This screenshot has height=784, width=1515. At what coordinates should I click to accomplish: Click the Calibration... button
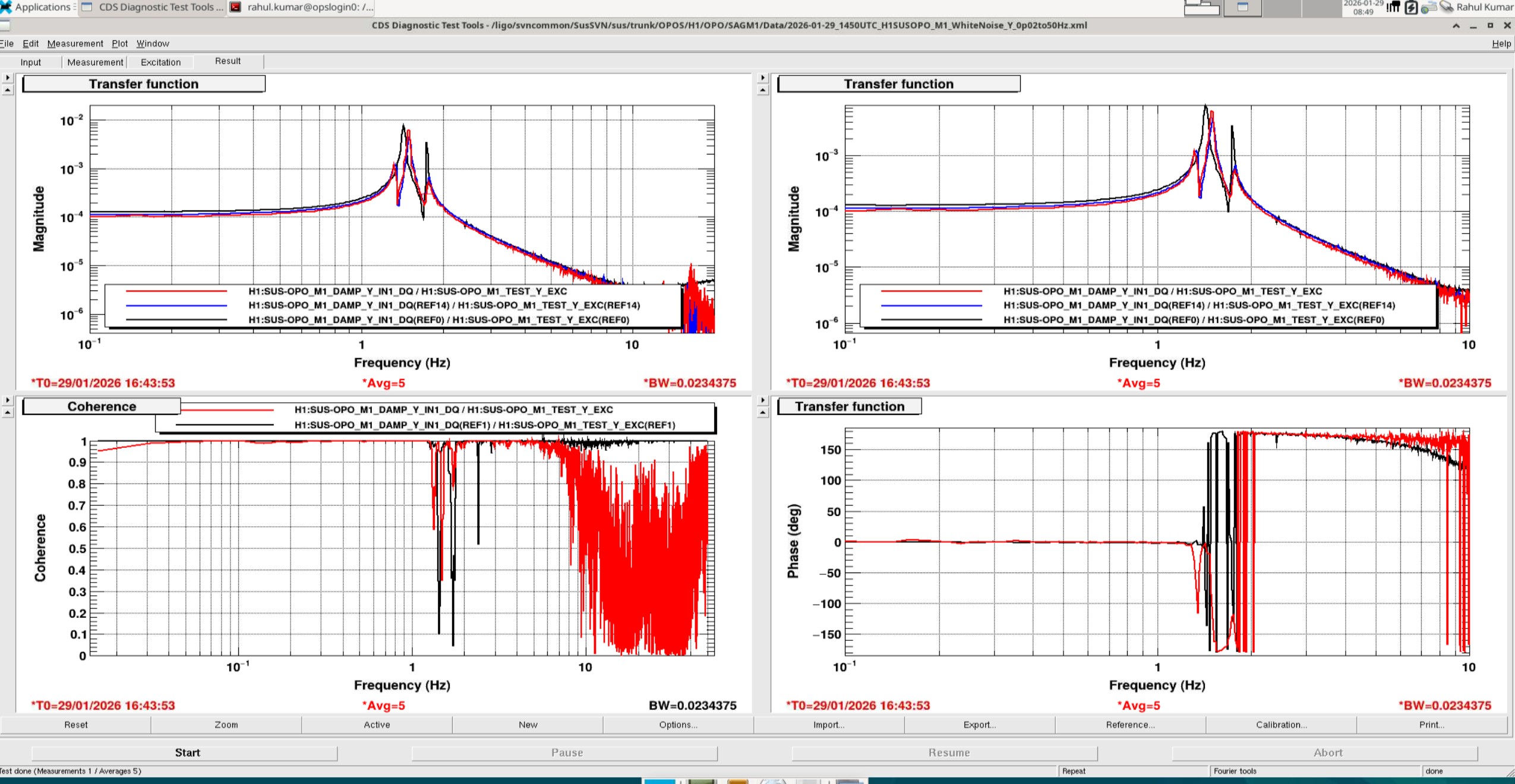[x=1281, y=725]
